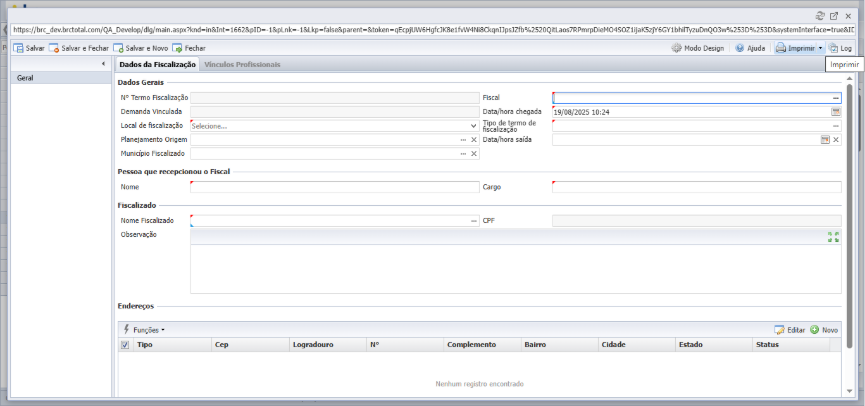The image size is (865, 406).
Task: Open Nome Fiscalizado lookup ellipsis
Action: 474,221
